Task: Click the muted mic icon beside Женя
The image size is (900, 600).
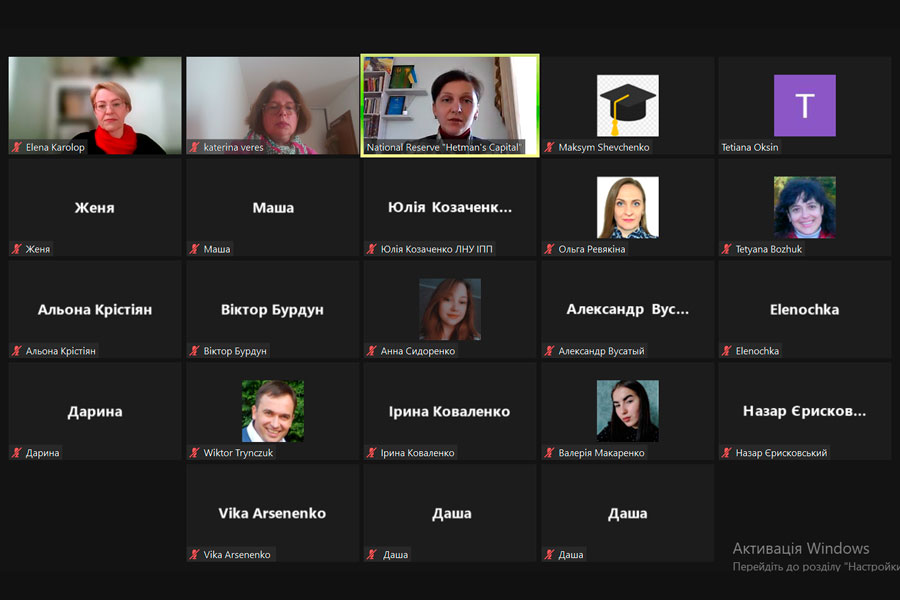Action: click(x=17, y=249)
